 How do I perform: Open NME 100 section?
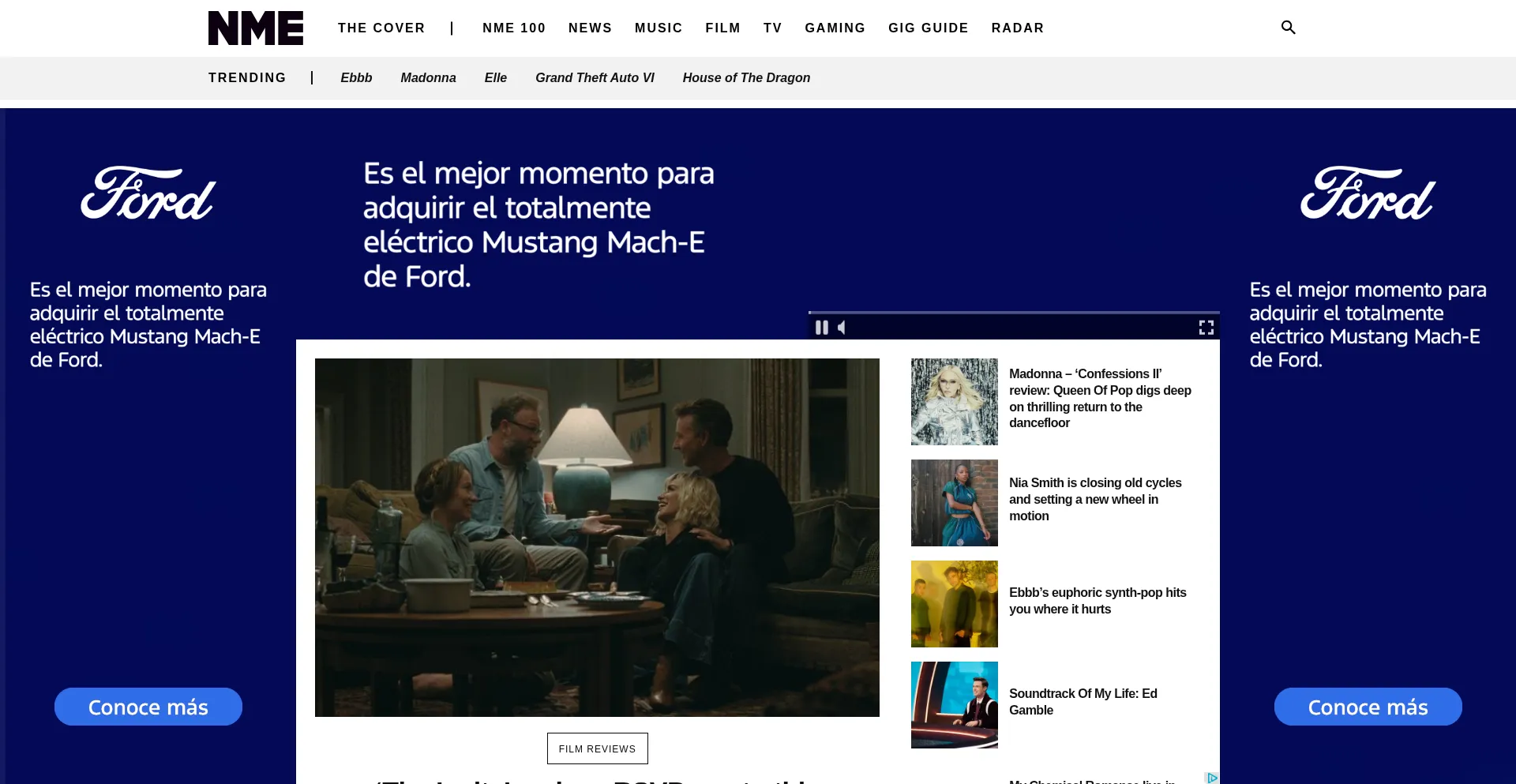coord(514,28)
